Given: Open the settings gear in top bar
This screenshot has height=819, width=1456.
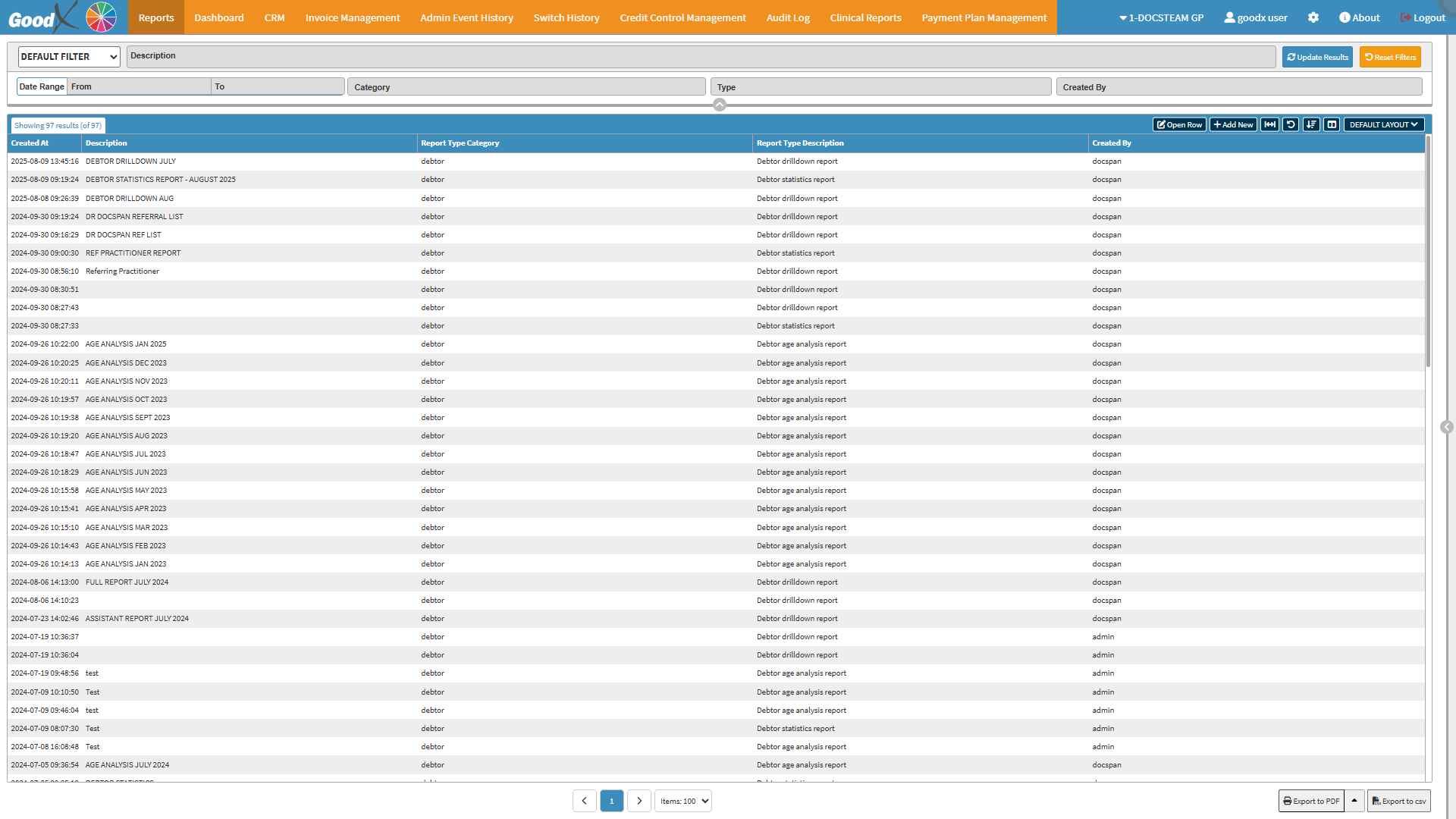Looking at the screenshot, I should click(x=1313, y=17).
